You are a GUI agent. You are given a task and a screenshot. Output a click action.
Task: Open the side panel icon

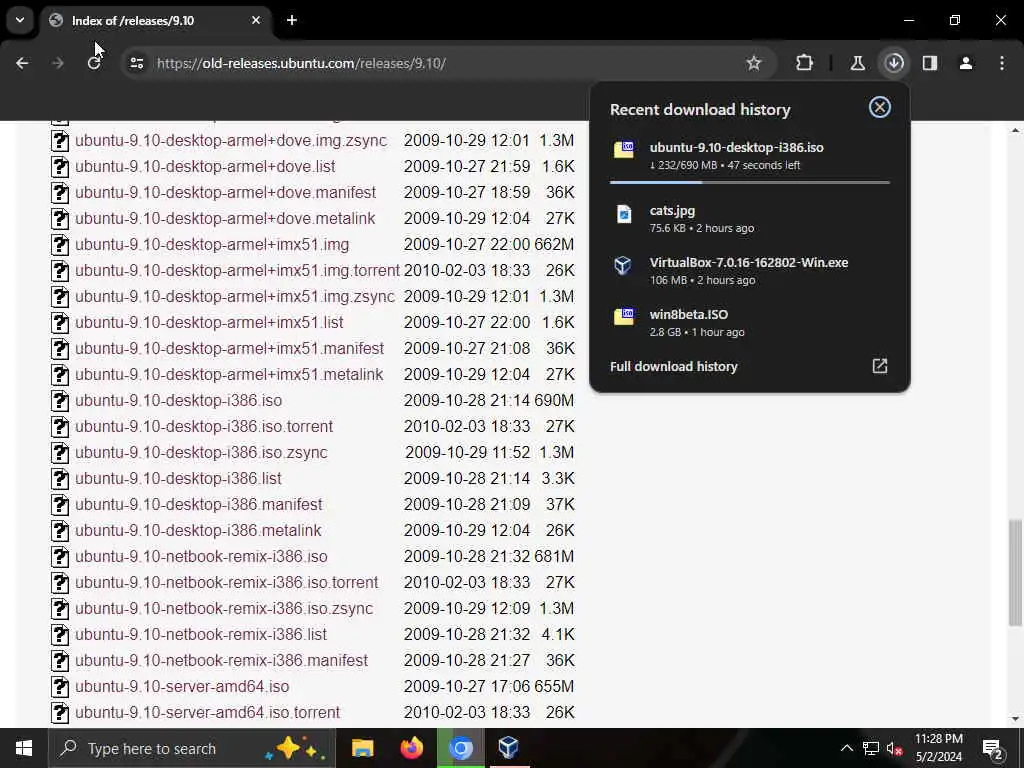point(930,63)
